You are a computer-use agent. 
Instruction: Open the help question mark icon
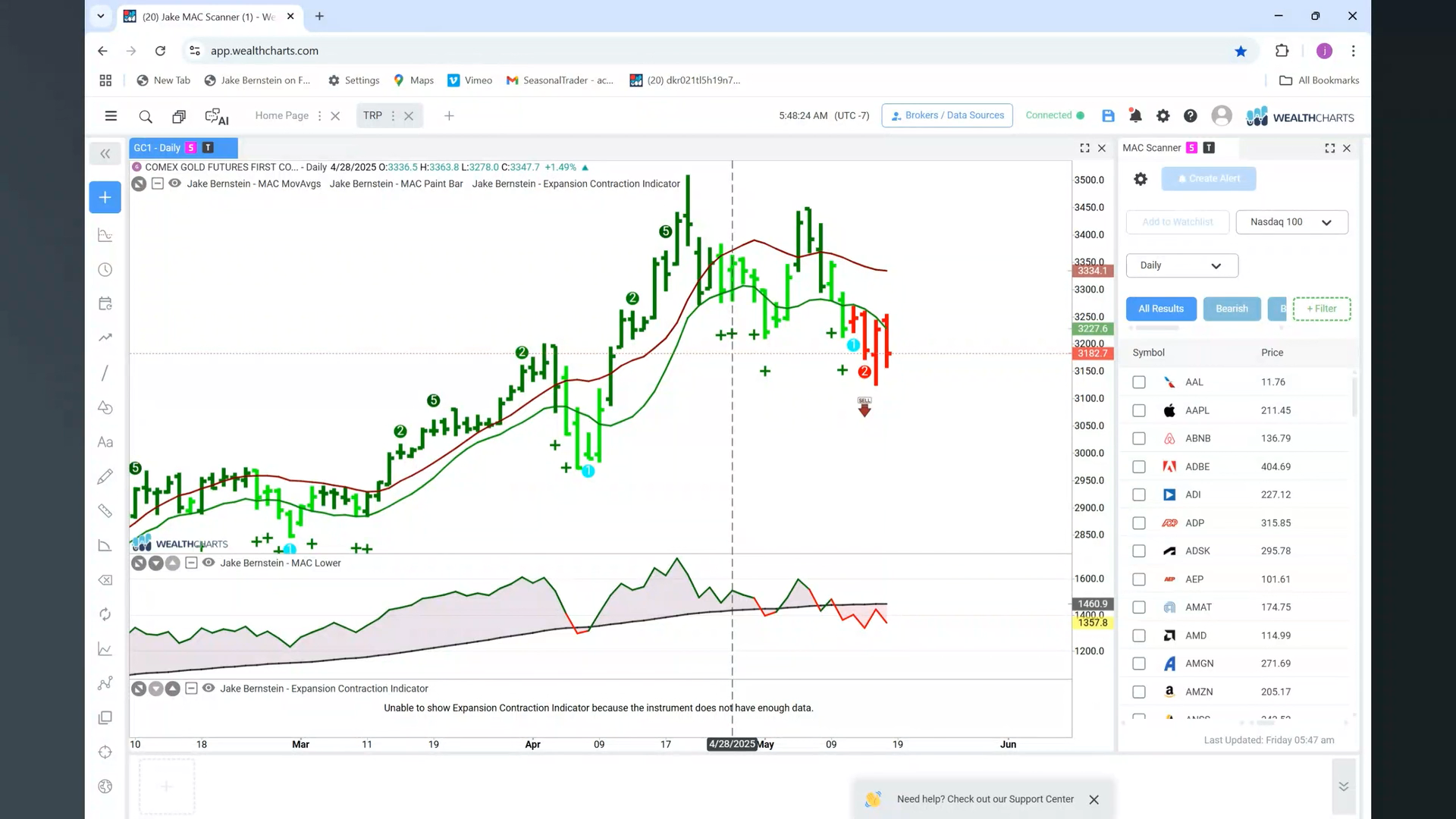pos(1190,115)
